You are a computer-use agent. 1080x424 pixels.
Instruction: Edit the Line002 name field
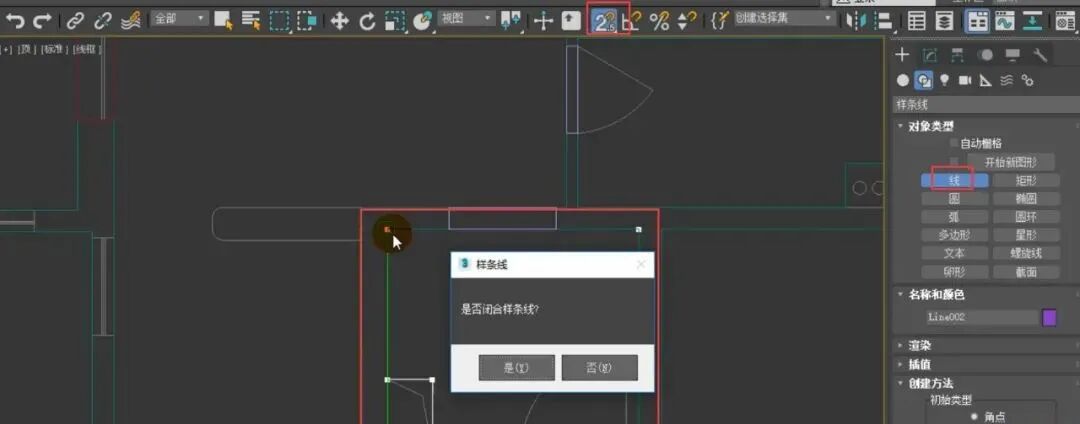980,317
